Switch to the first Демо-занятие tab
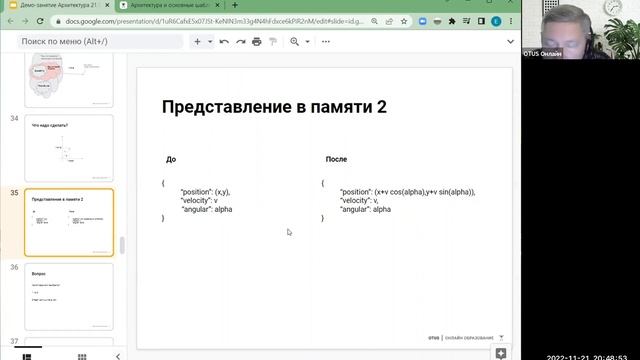The image size is (640, 360). pos(60,5)
